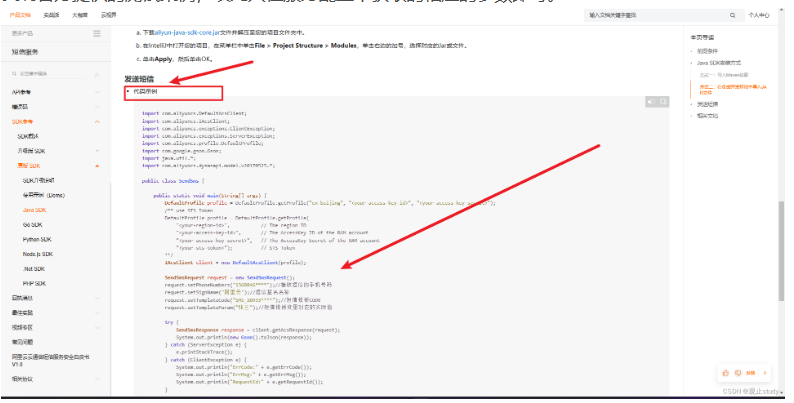This screenshot has height=403, width=794.
Task: Expand the 最佳实践 section chevron
Action: coord(97,313)
